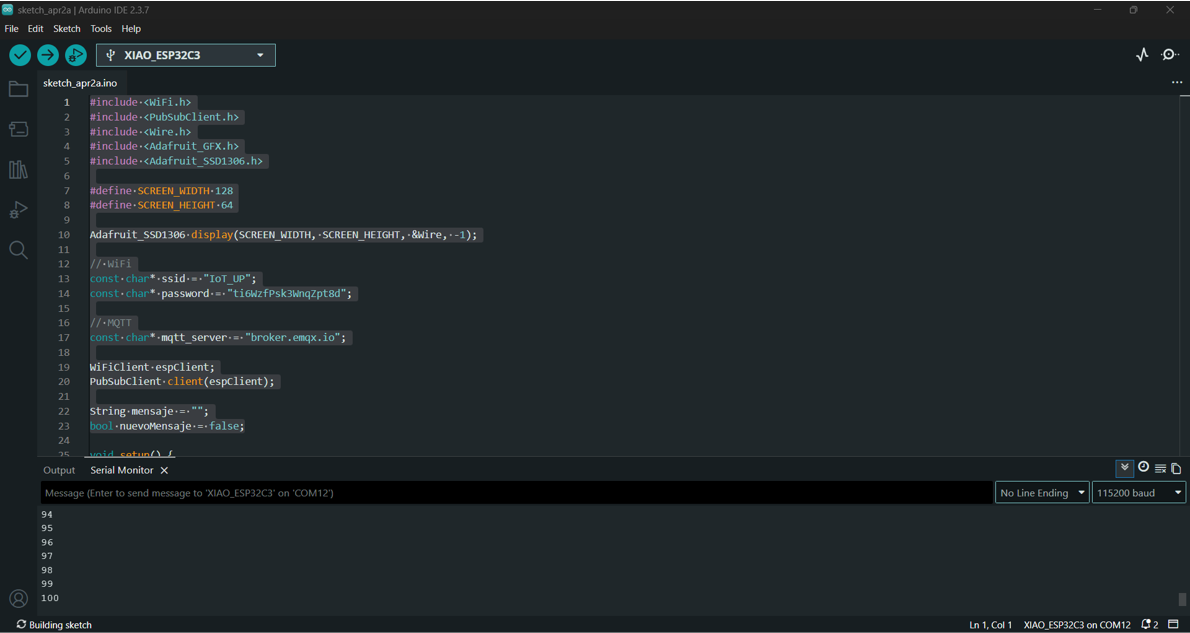The width and height of the screenshot is (1190, 633).
Task: Click the #define SCREEN_WIDTH 128 line
Action: coord(162,191)
